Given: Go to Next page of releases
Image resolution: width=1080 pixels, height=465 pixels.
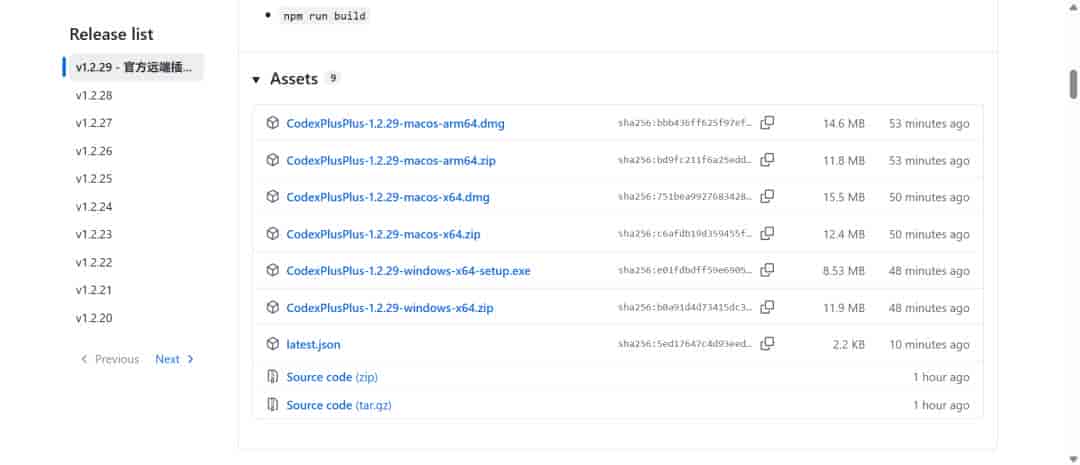Looking at the screenshot, I should tap(174, 359).
